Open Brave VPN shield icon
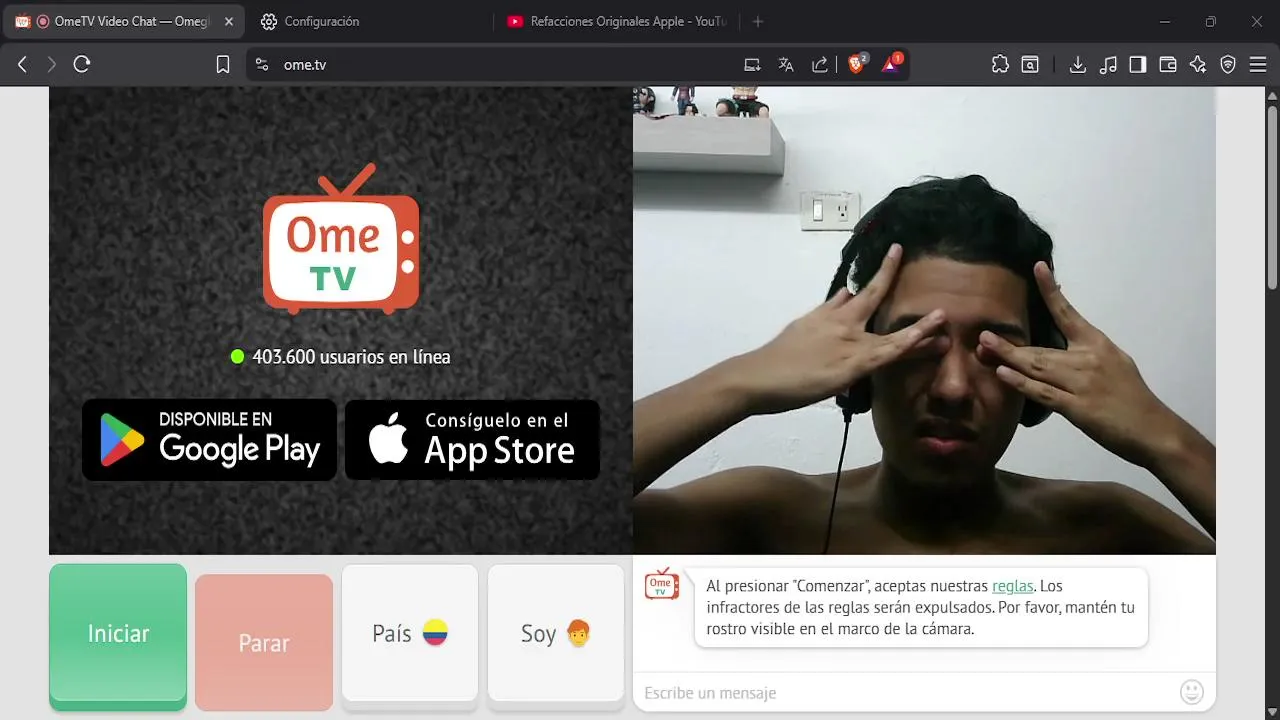This screenshot has width=1280, height=720. 1228,65
